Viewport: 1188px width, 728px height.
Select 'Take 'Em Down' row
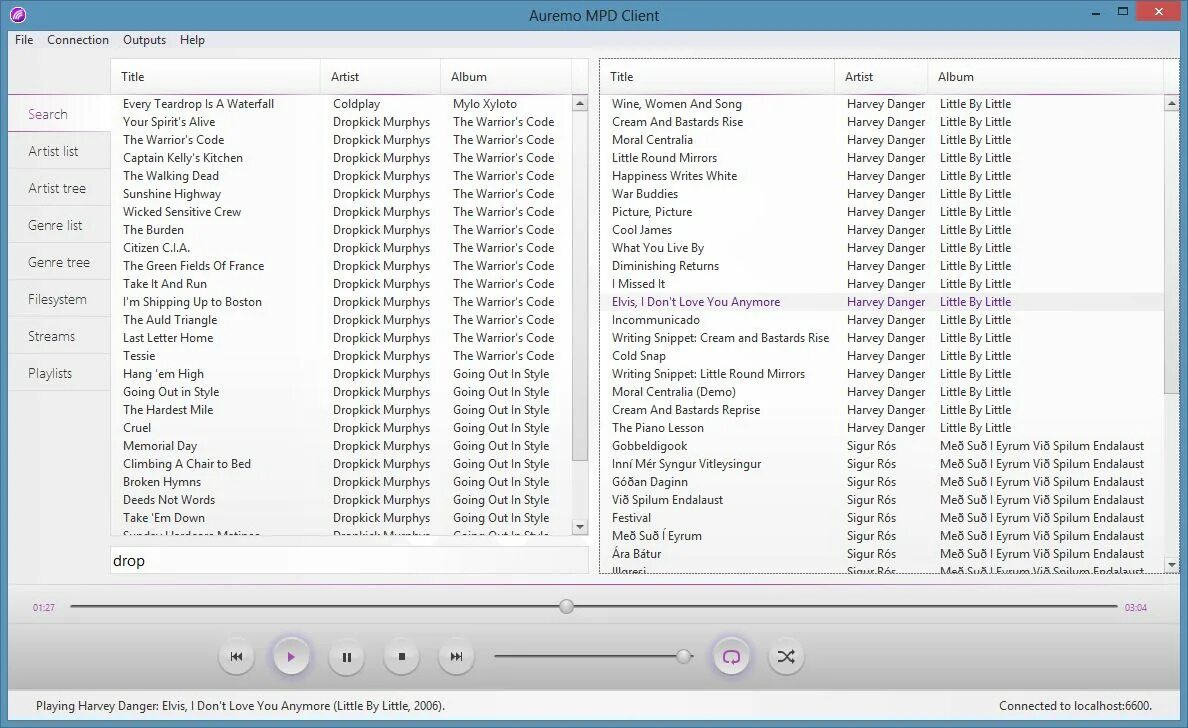pos(342,518)
